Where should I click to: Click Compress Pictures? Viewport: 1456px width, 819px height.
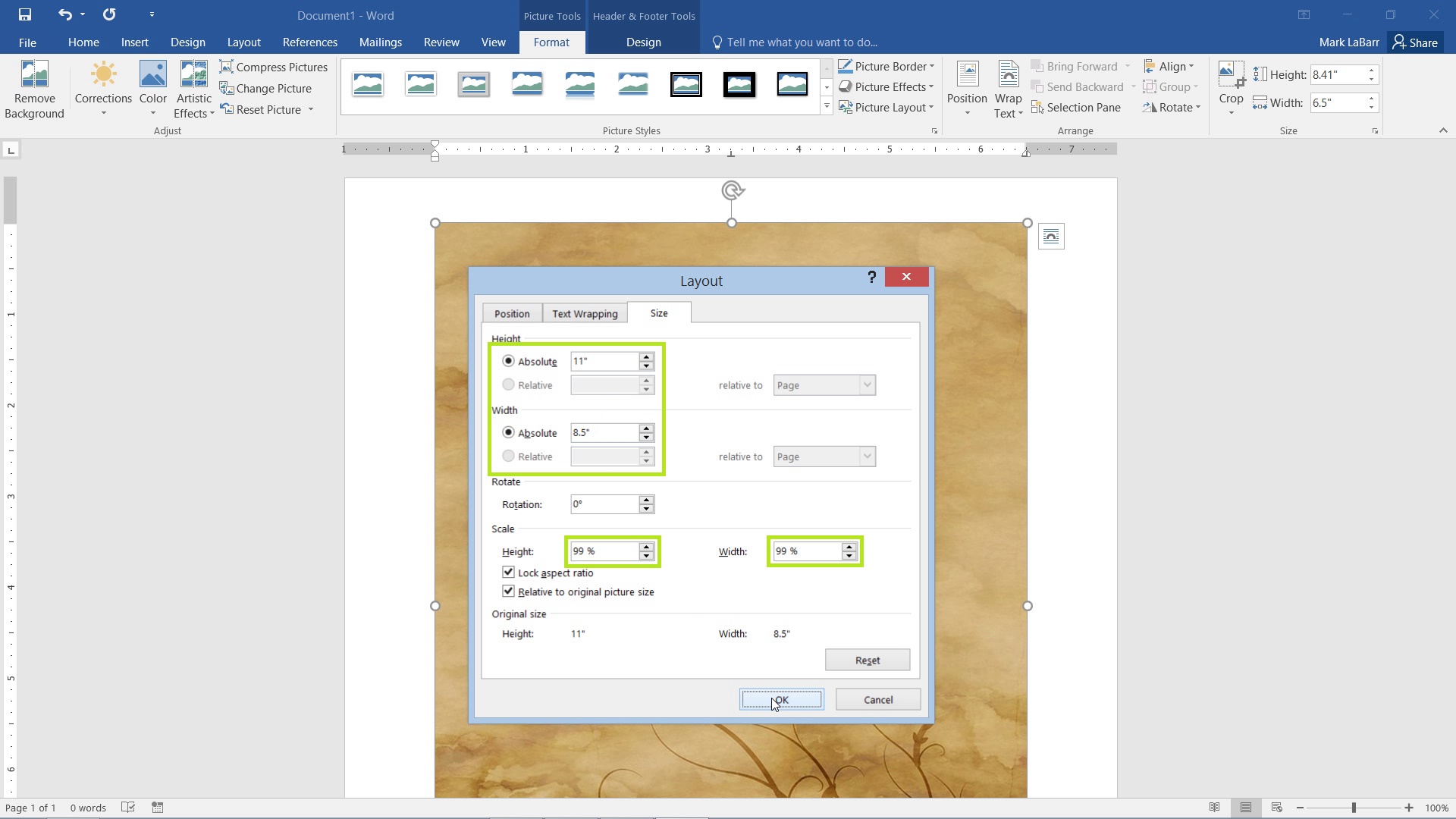274,67
